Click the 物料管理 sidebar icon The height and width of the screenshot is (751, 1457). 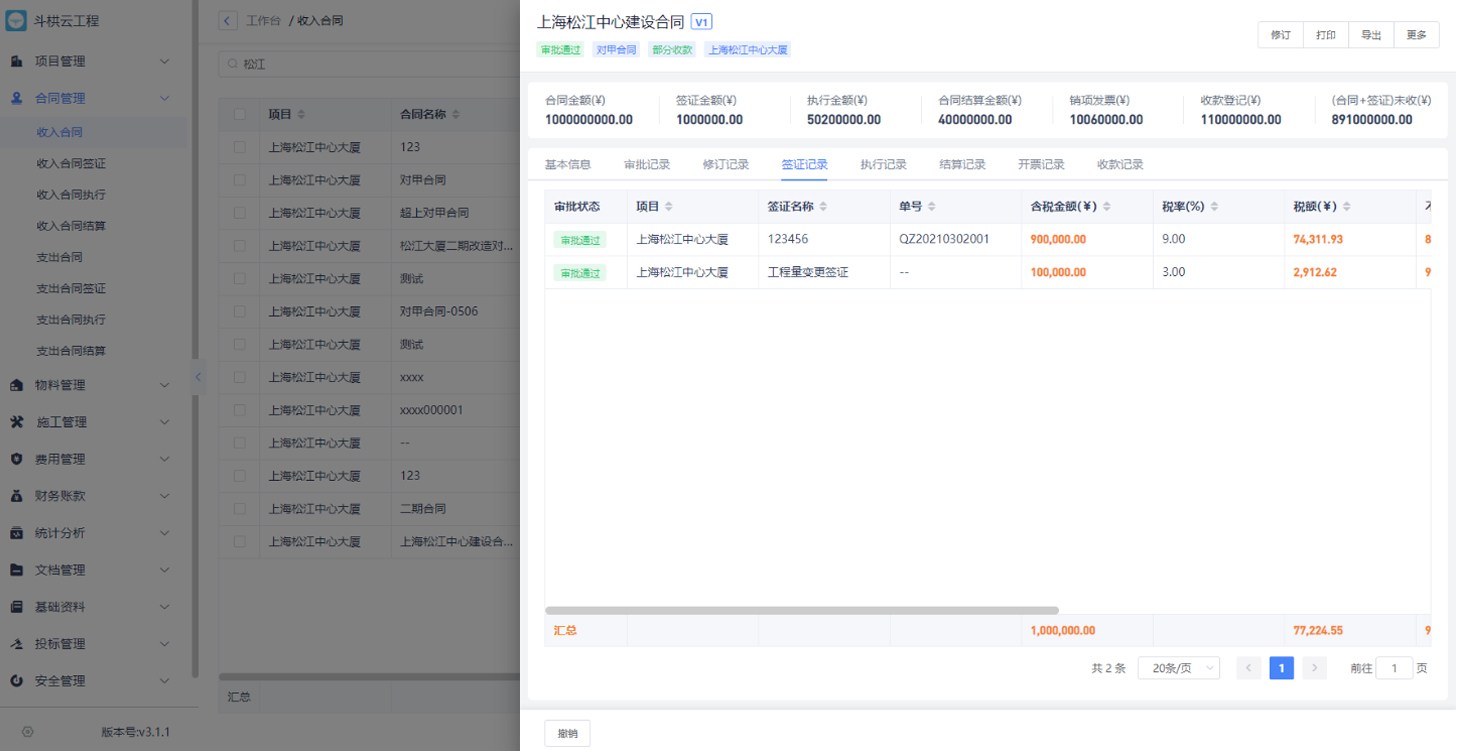click(17, 385)
